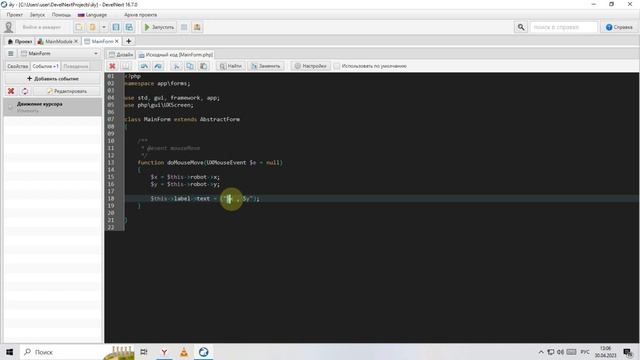This screenshot has height=360, width=640.
Task: Toggle Использовать по умолчанию checkbox
Action: click(337, 66)
